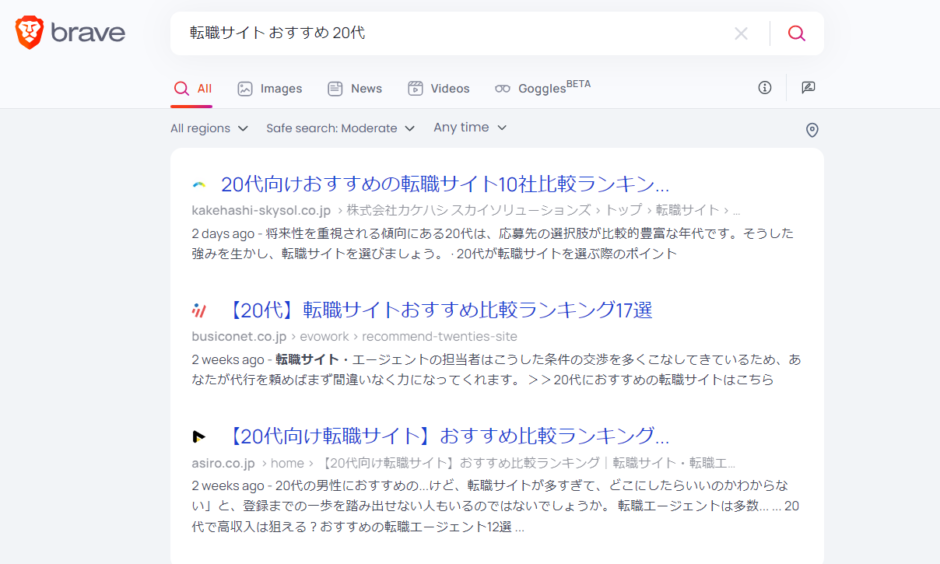Click the location pin icon
The height and width of the screenshot is (564, 940).
click(812, 129)
